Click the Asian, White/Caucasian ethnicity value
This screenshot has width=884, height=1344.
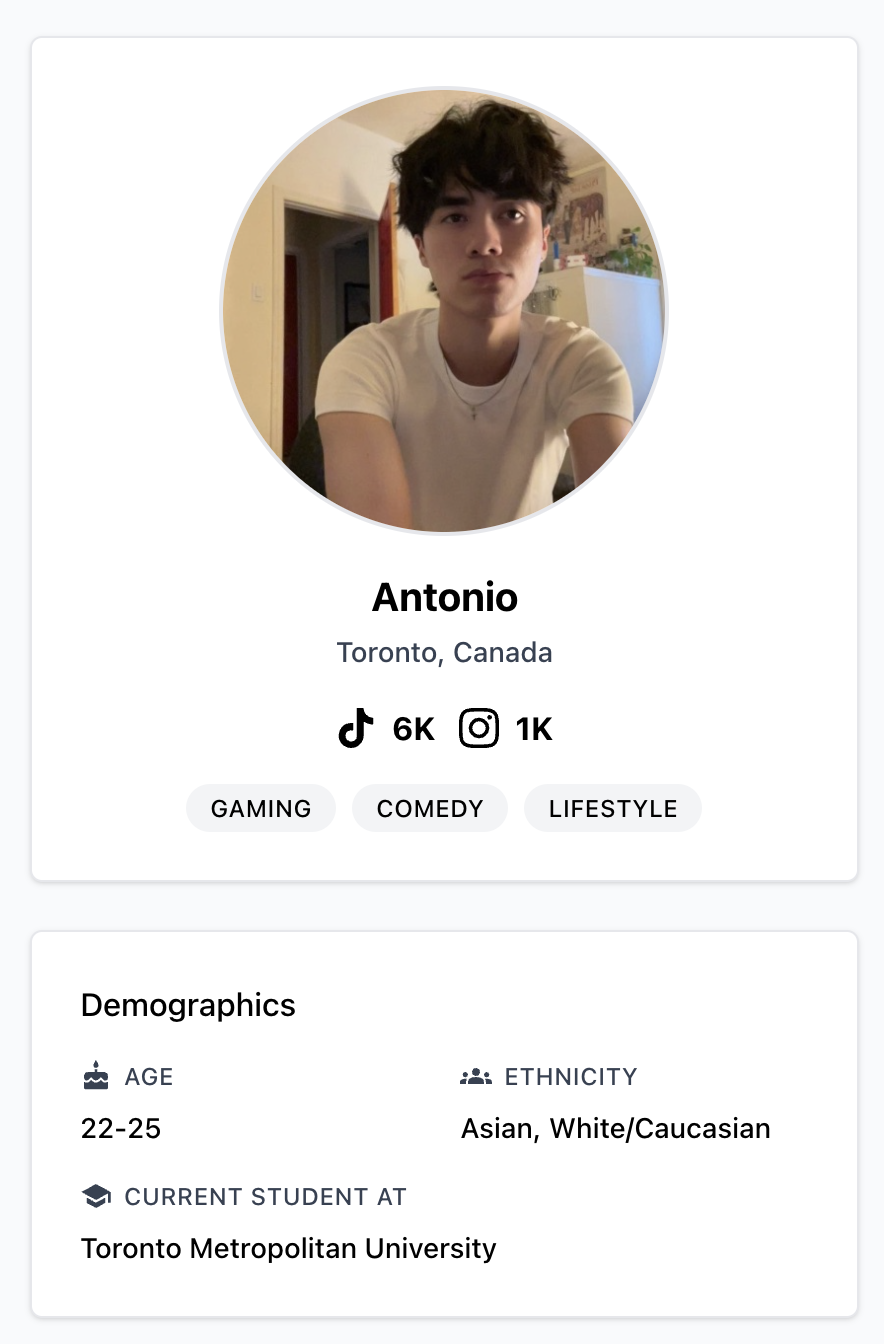(616, 1129)
